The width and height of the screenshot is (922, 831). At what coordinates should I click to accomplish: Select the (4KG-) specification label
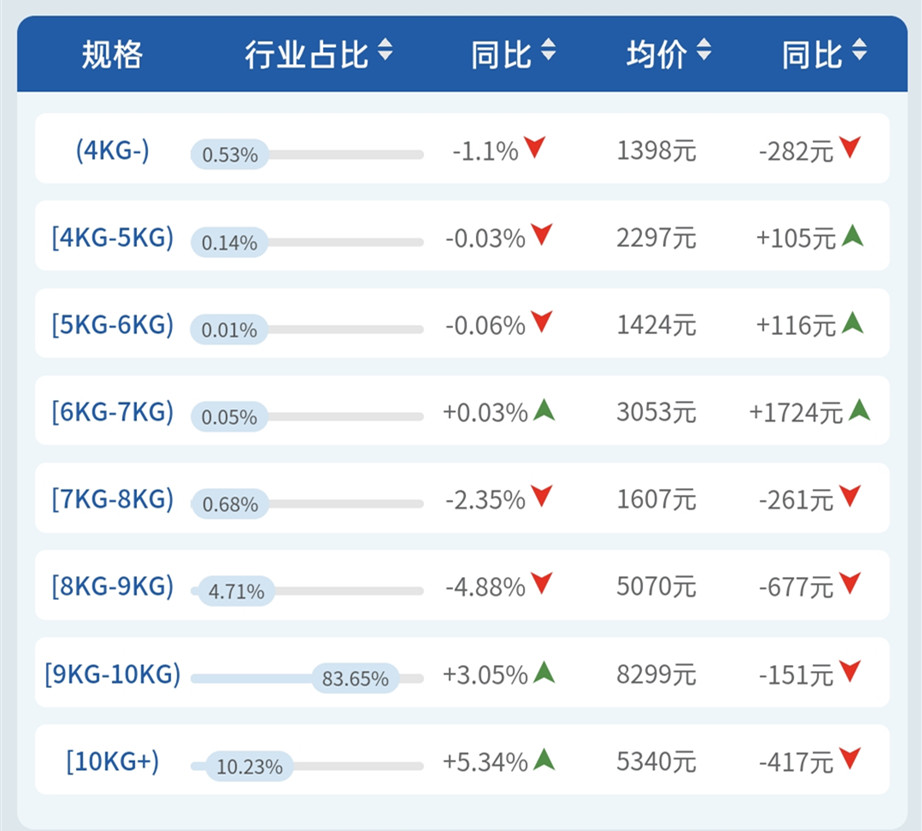pyautogui.click(x=112, y=150)
